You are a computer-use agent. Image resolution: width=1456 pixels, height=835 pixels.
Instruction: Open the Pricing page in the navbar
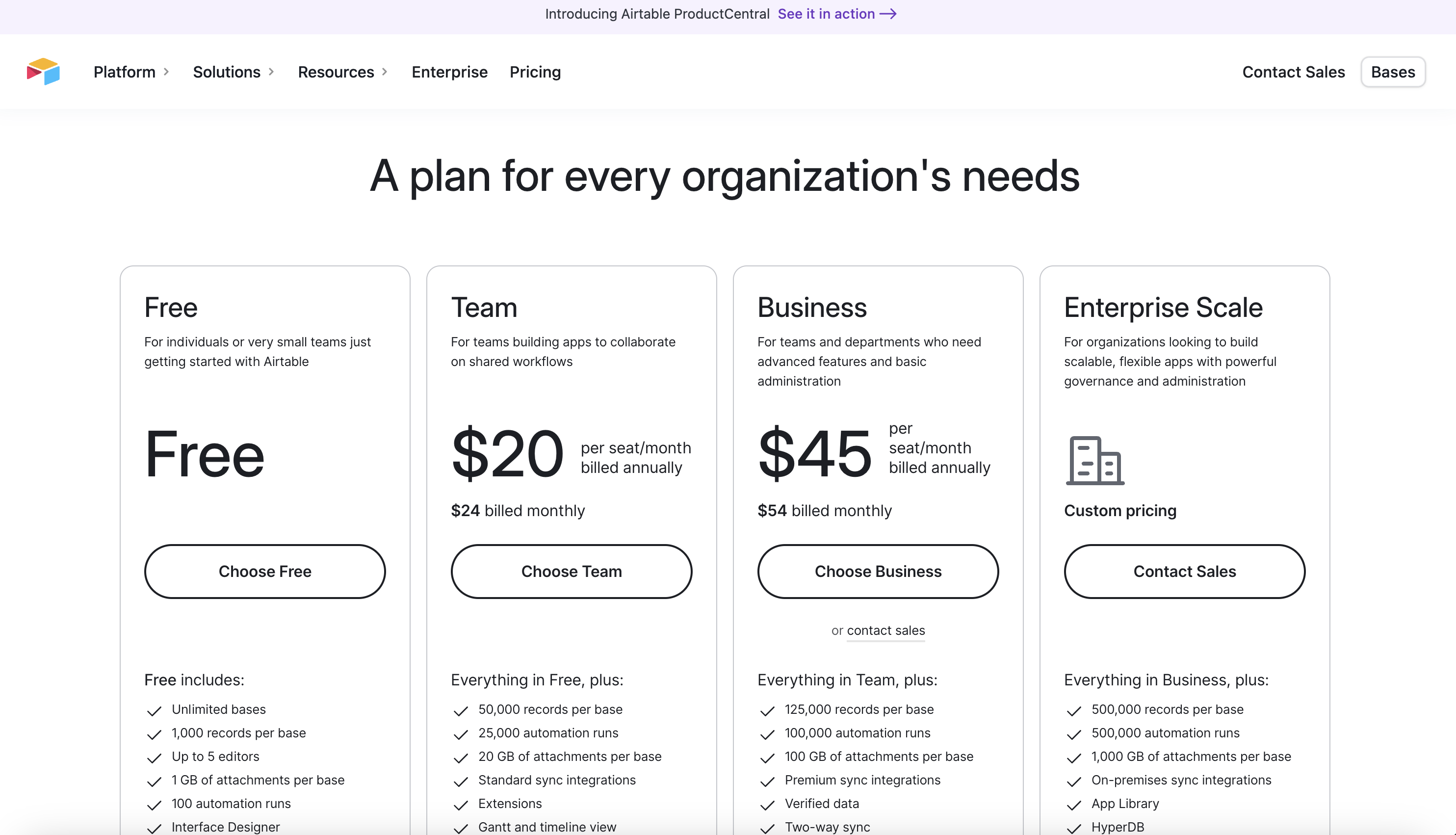pyautogui.click(x=535, y=72)
